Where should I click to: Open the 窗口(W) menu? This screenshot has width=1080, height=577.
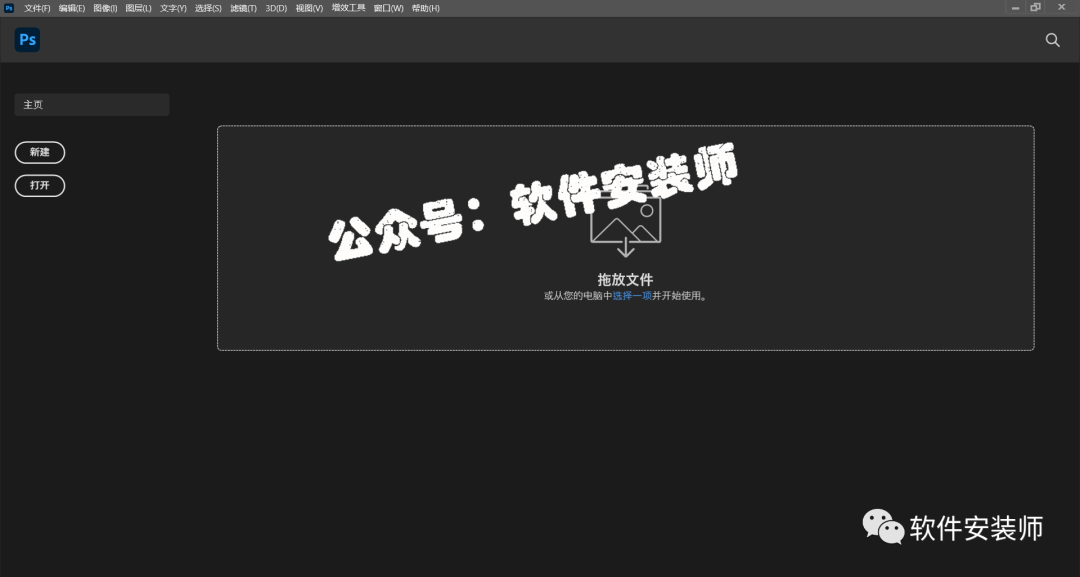[x=388, y=8]
